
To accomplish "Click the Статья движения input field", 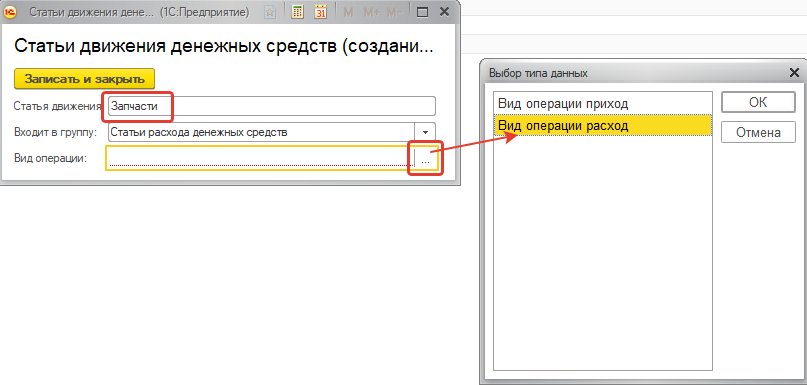I will coord(272,106).
